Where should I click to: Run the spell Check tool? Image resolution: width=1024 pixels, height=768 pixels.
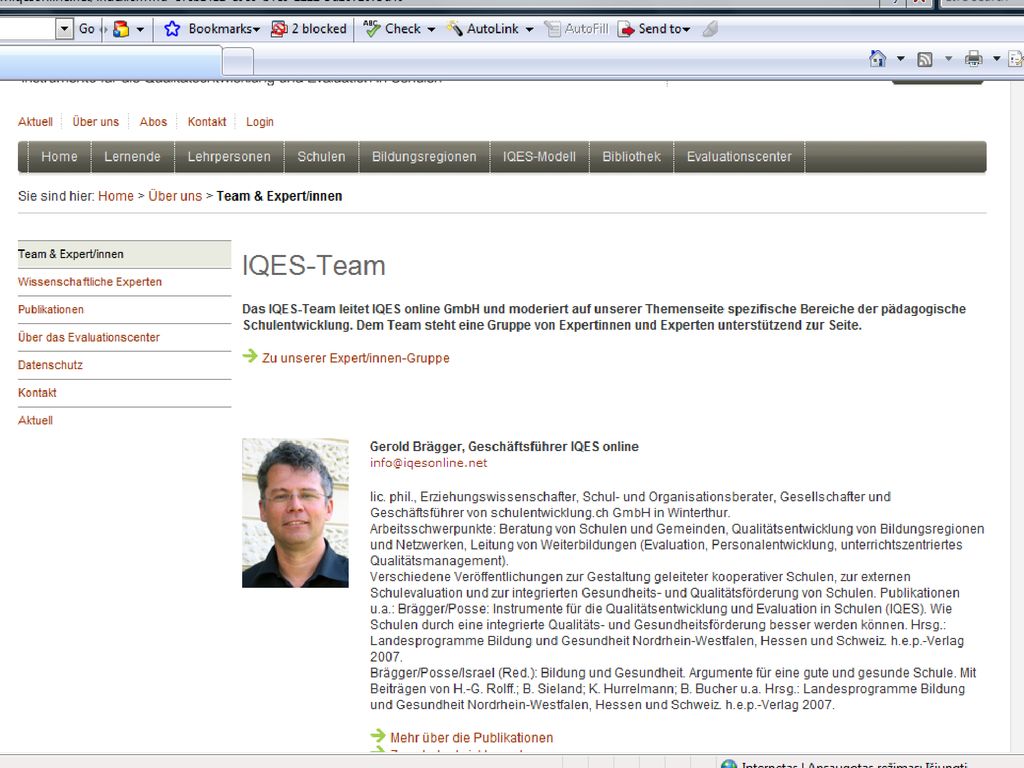392,29
